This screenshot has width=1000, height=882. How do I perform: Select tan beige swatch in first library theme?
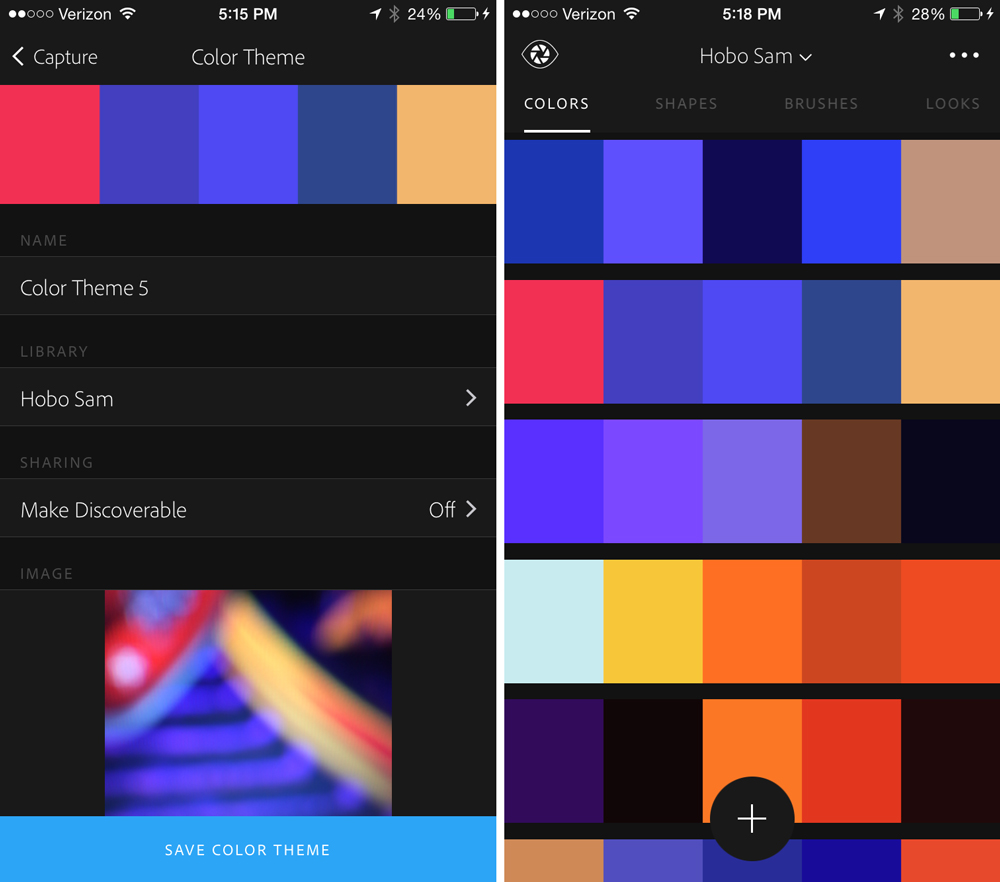tap(950, 202)
